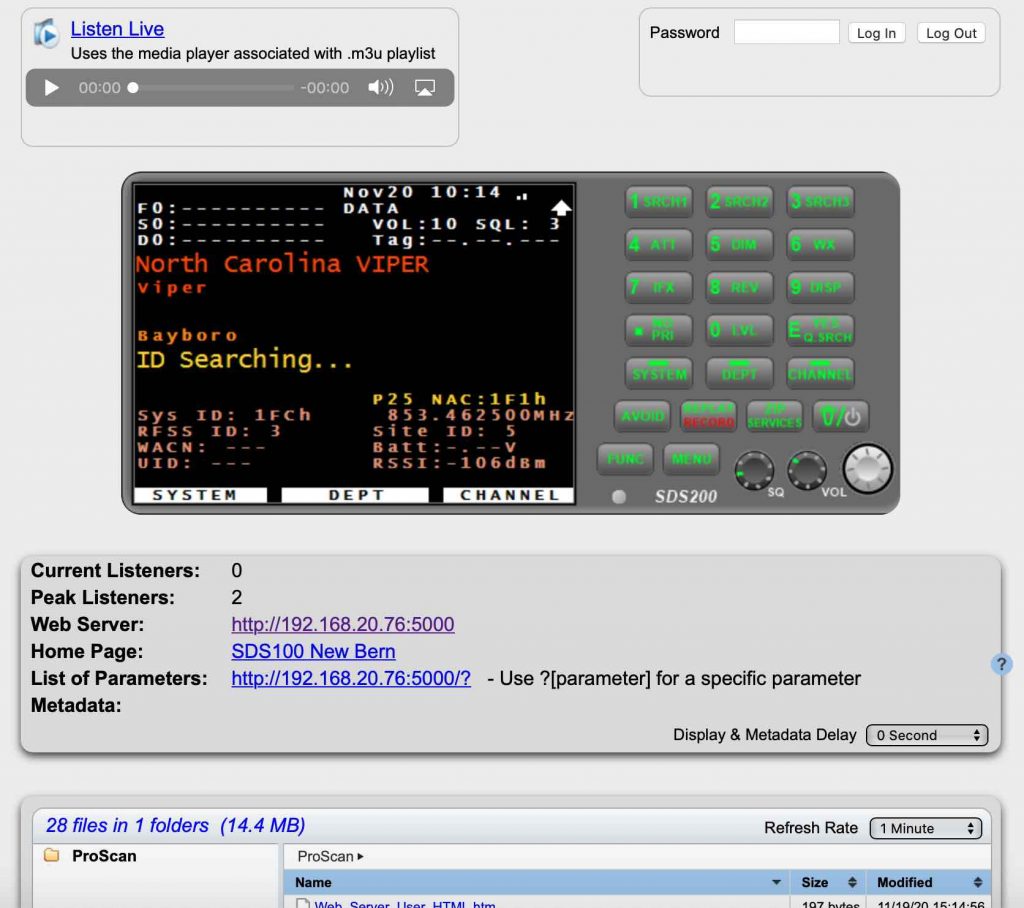Open the scanner MENU key

point(691,459)
